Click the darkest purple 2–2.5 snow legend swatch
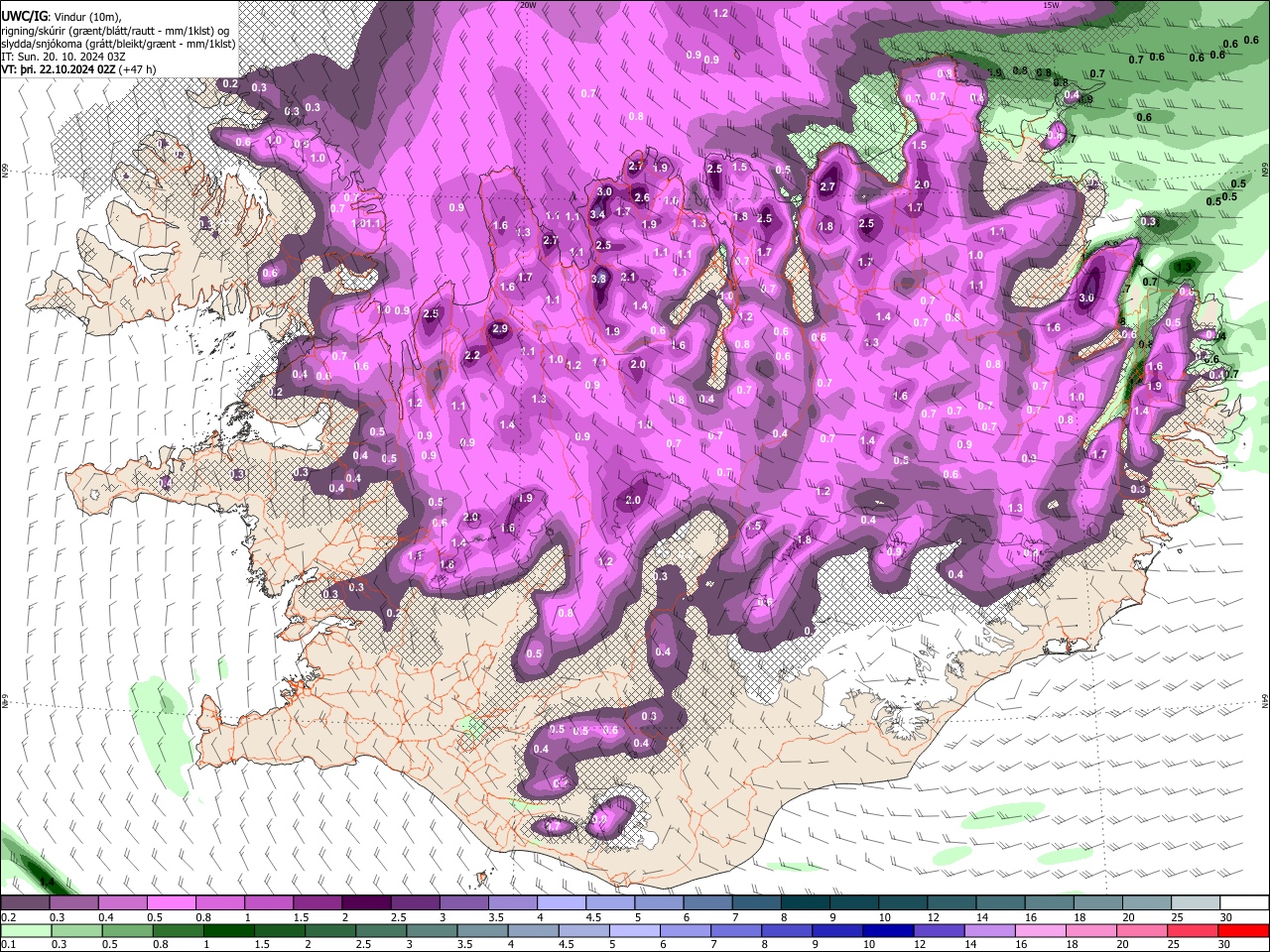 click(365, 903)
